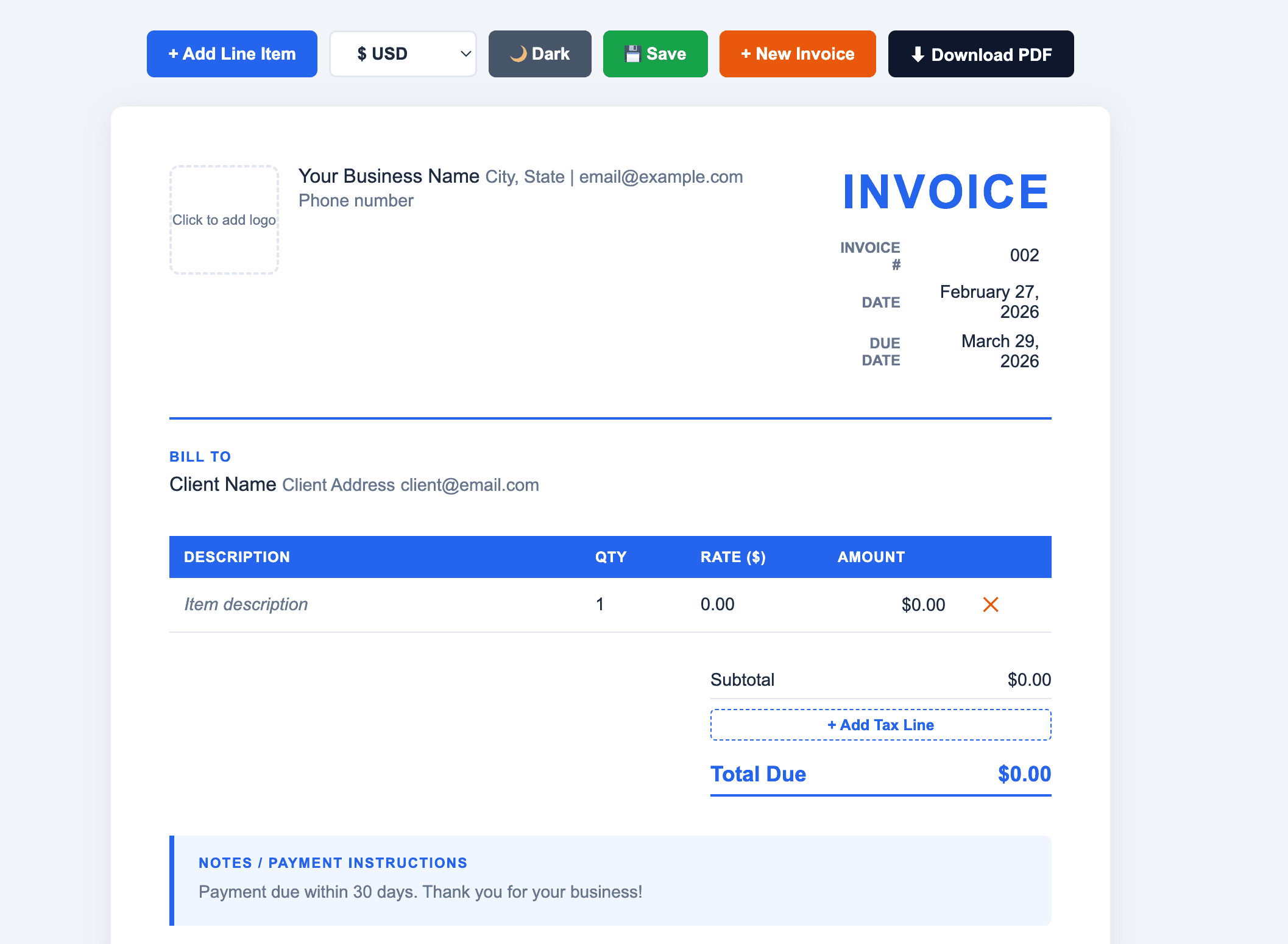Click the BILL TO section heading
The image size is (1288, 944).
tap(200, 456)
